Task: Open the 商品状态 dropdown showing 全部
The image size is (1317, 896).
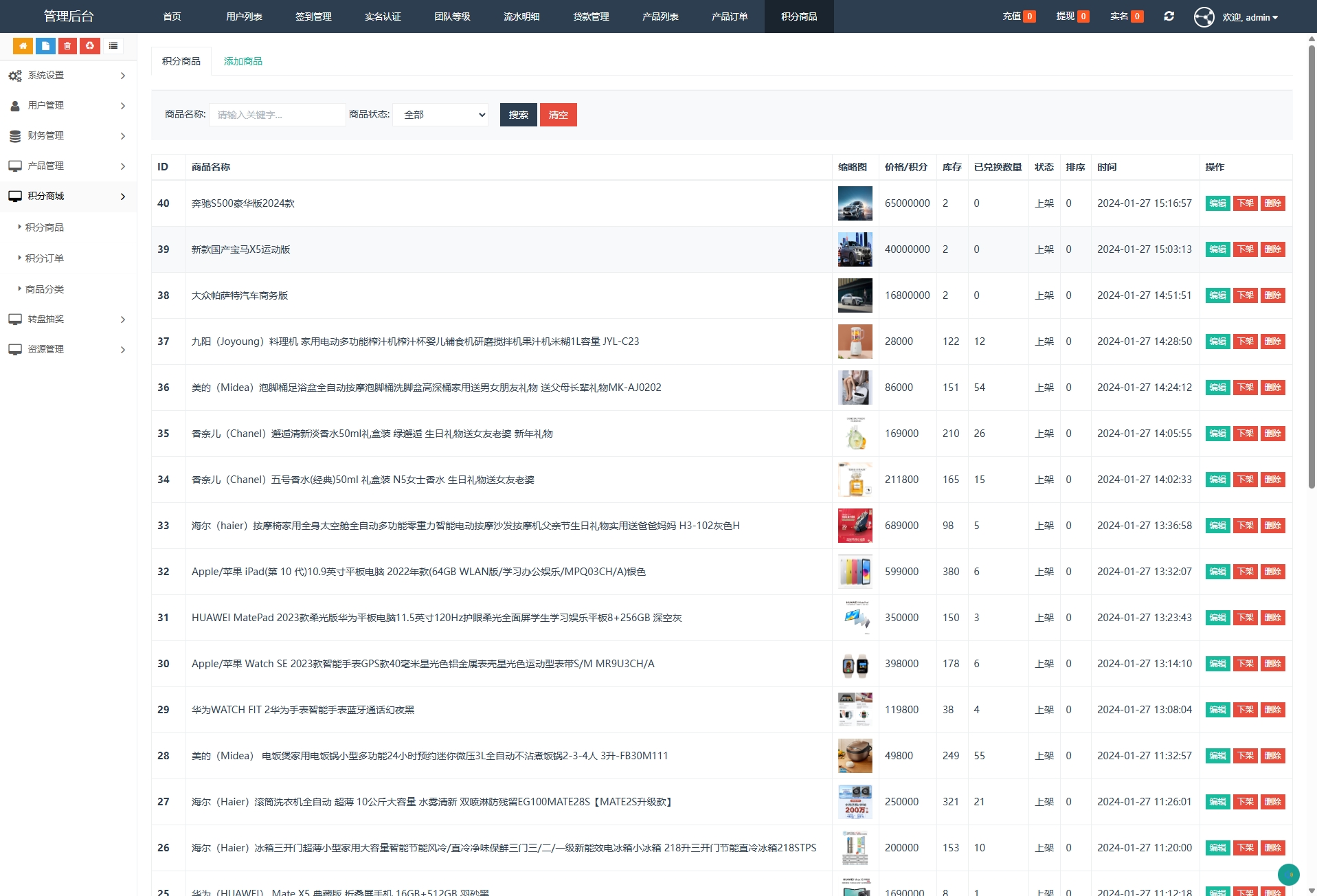Action: pos(440,115)
